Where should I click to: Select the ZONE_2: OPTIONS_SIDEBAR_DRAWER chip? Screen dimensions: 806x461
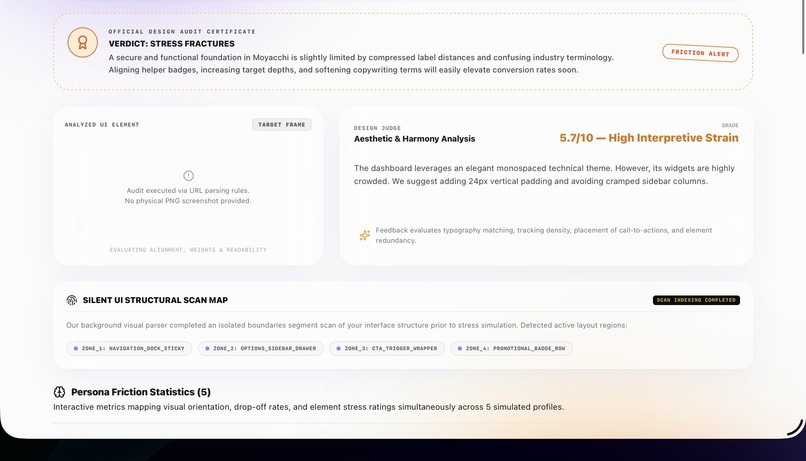[261, 348]
